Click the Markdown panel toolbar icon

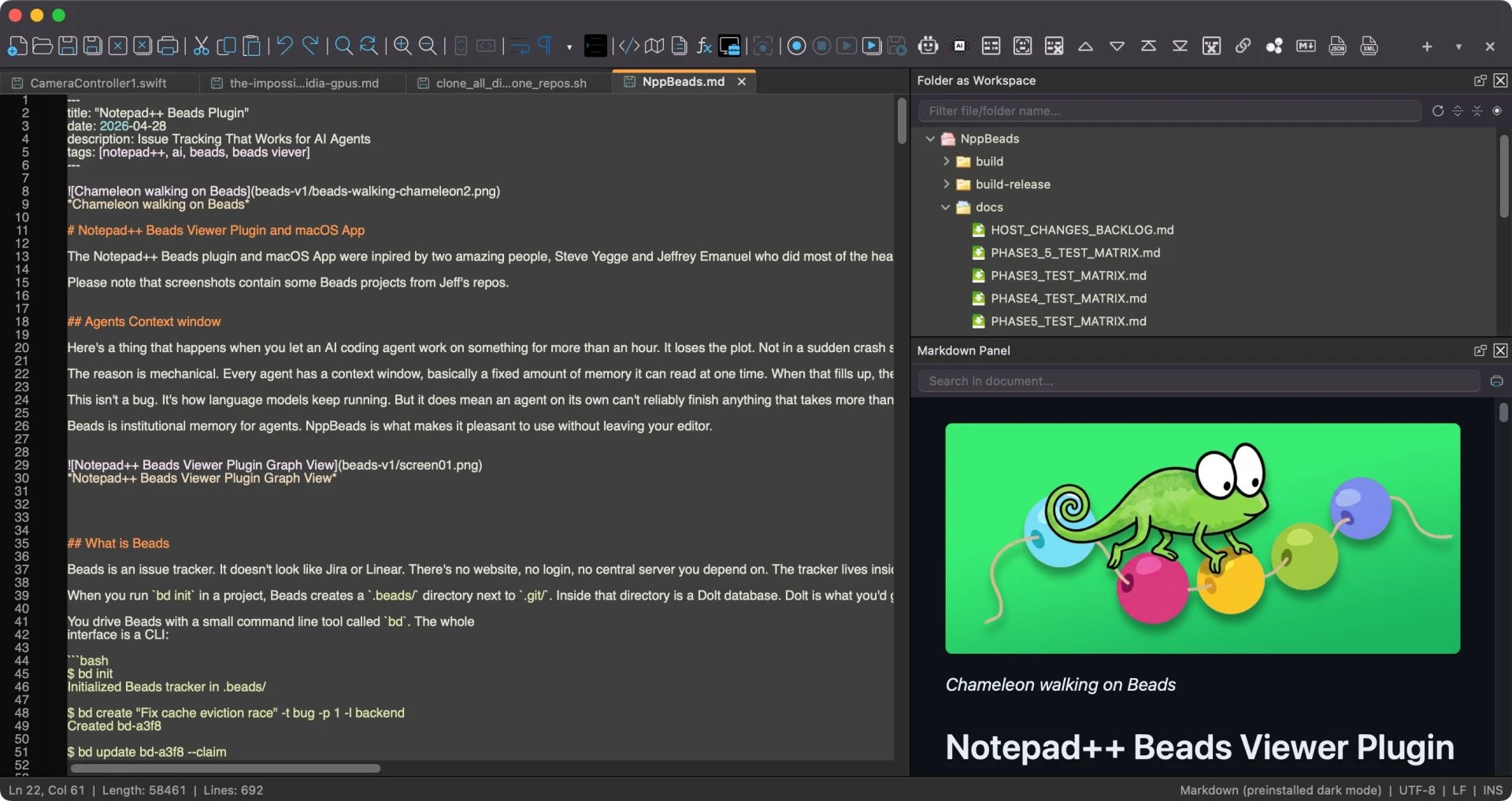1306,46
